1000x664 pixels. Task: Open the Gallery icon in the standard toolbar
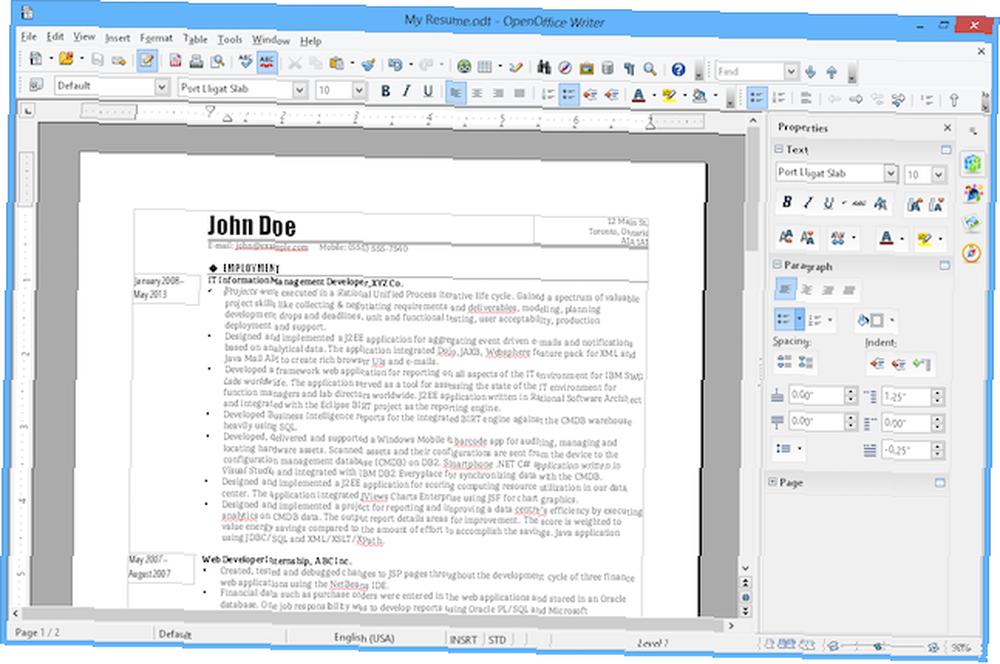[x=587, y=68]
